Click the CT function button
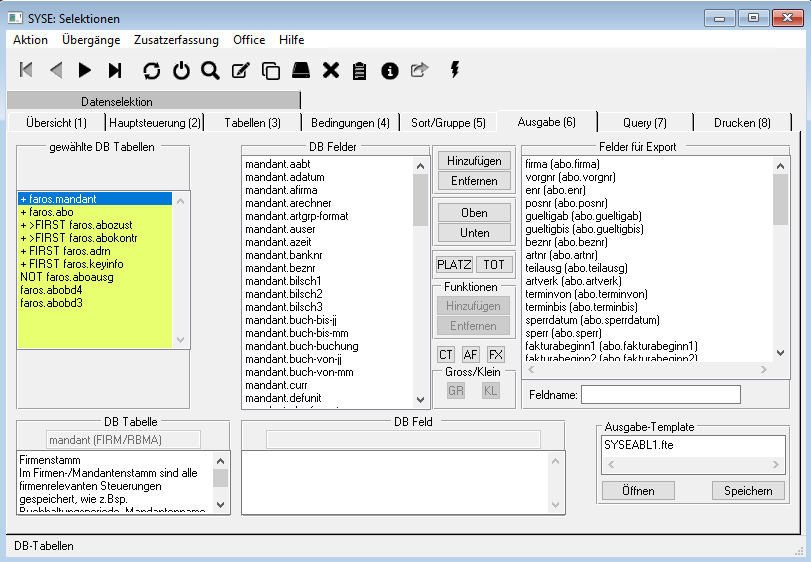Viewport: 811px width, 562px height. pos(446,355)
